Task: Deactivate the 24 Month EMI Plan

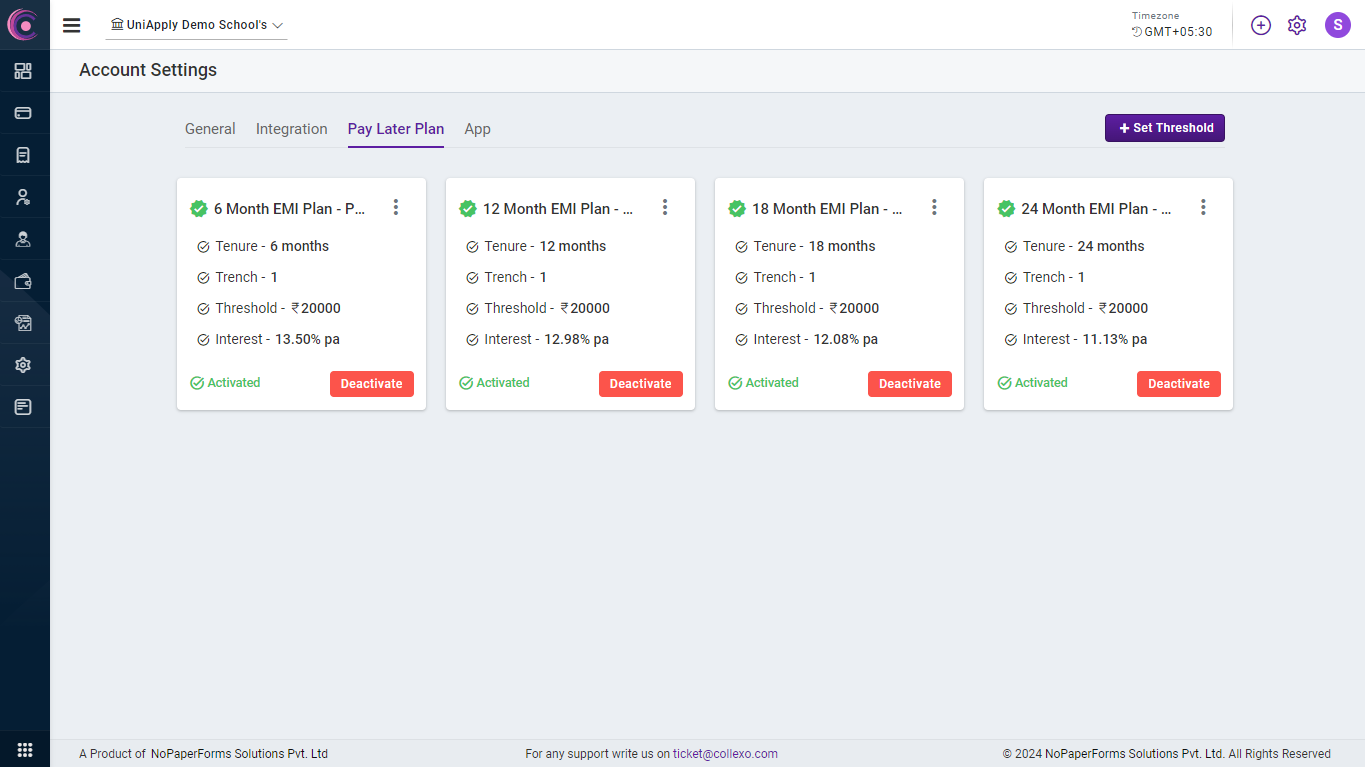Action: 1178,384
